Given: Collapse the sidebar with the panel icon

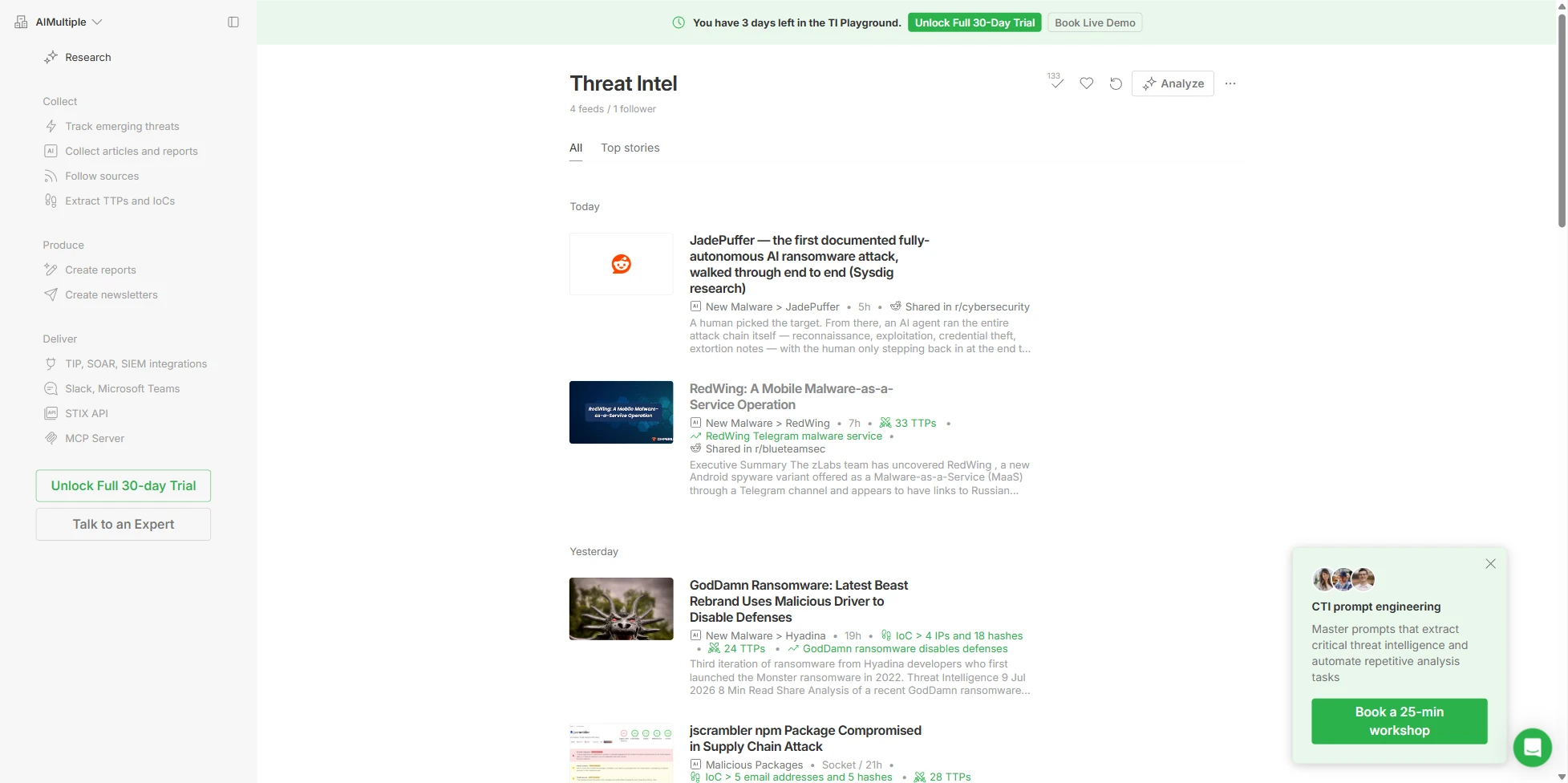Looking at the screenshot, I should pos(233,22).
